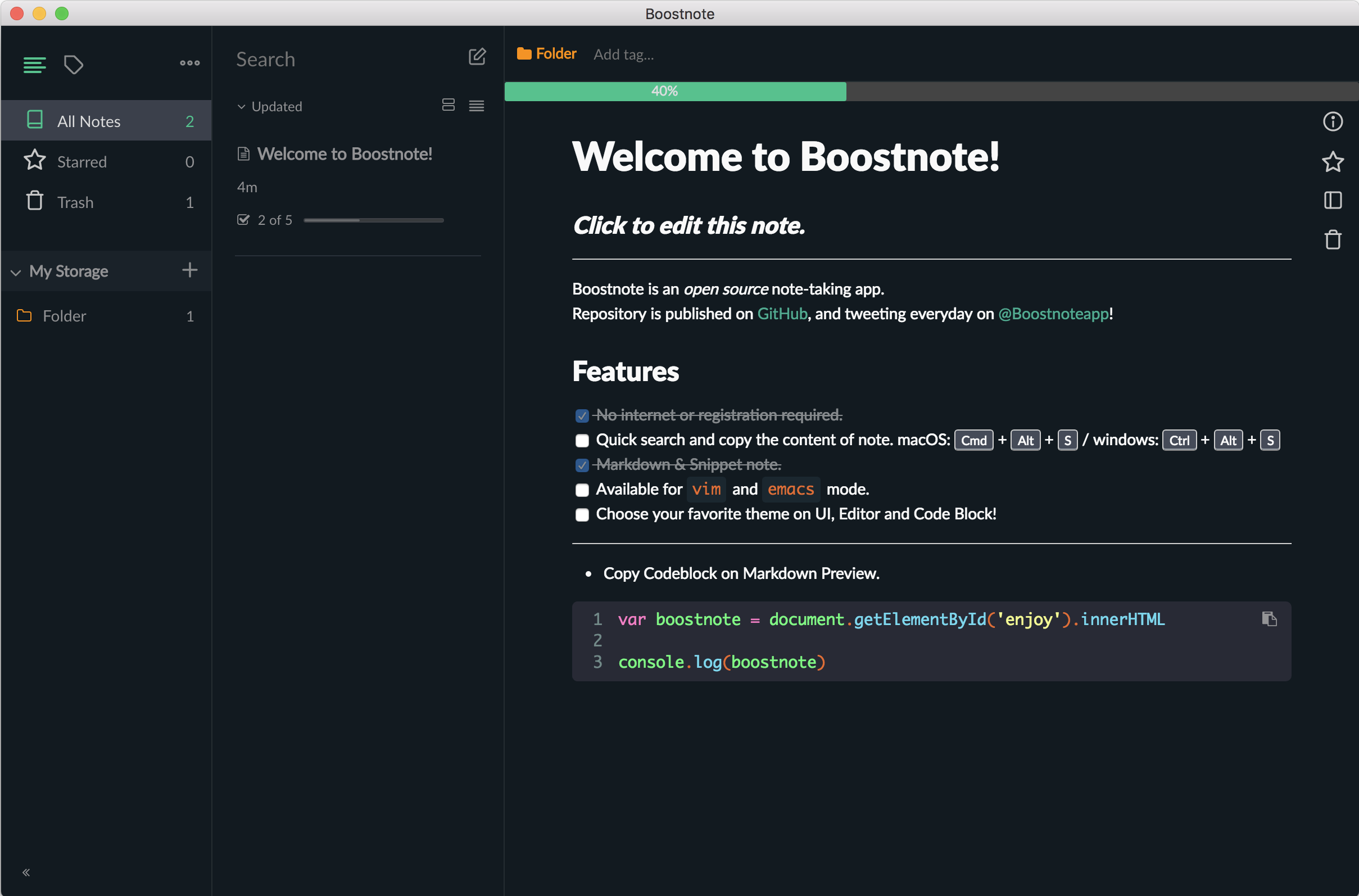Copy the codeblock using the copy icon

[1269, 619]
